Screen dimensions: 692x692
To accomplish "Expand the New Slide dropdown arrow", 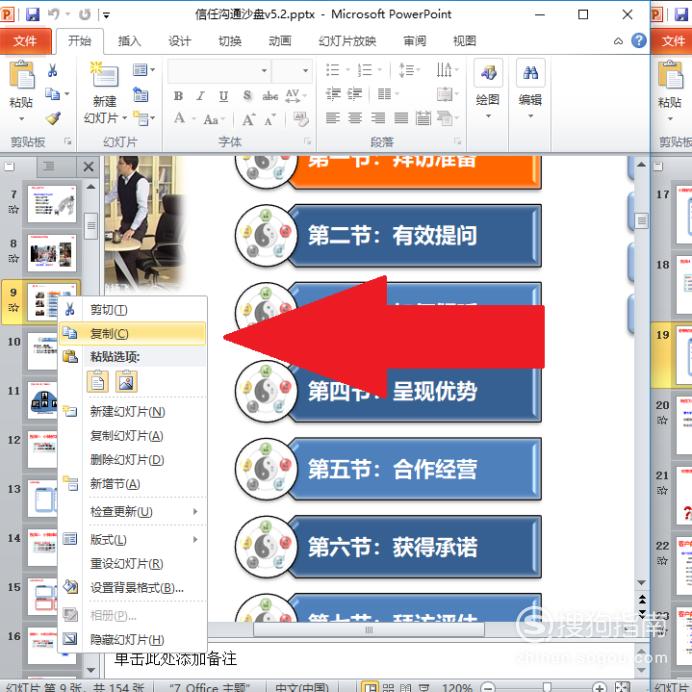I will [125, 118].
